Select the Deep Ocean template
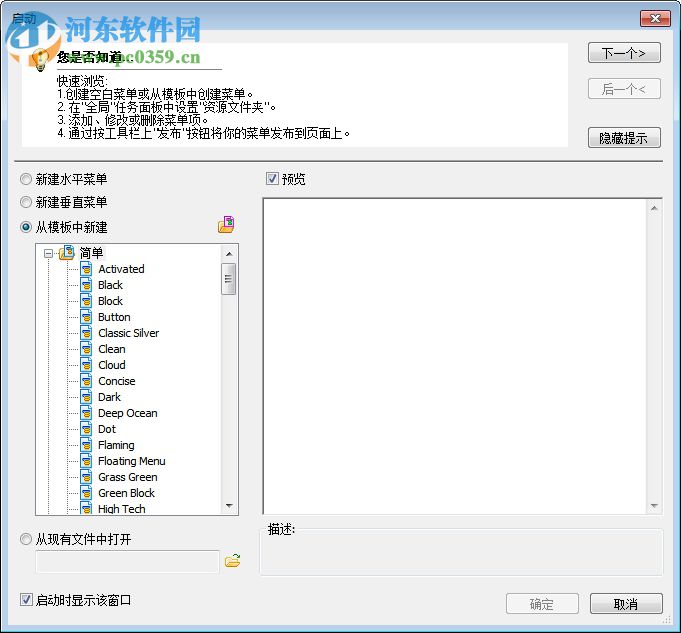 coord(128,414)
